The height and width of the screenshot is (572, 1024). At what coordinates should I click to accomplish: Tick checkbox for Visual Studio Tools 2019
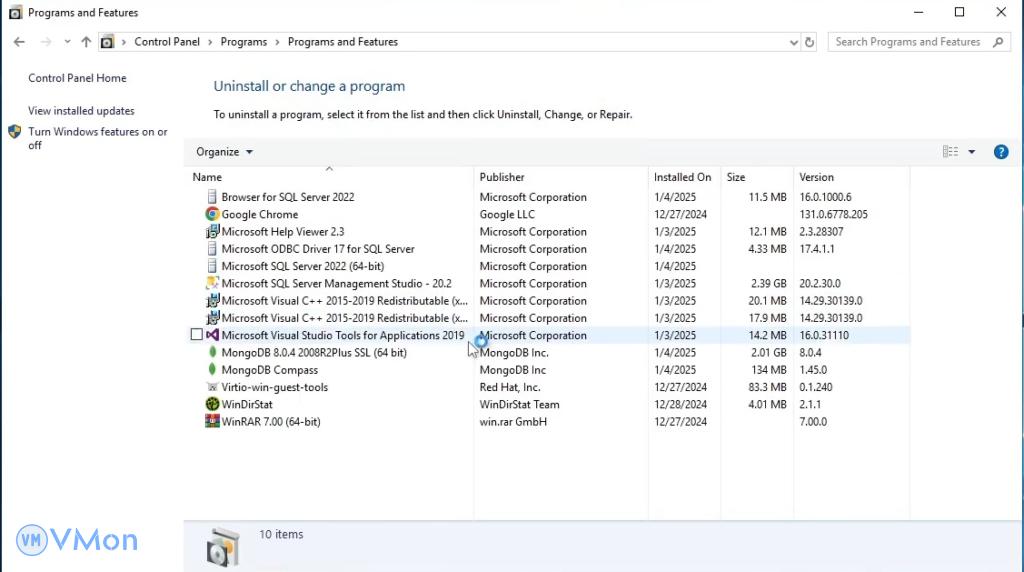point(197,336)
